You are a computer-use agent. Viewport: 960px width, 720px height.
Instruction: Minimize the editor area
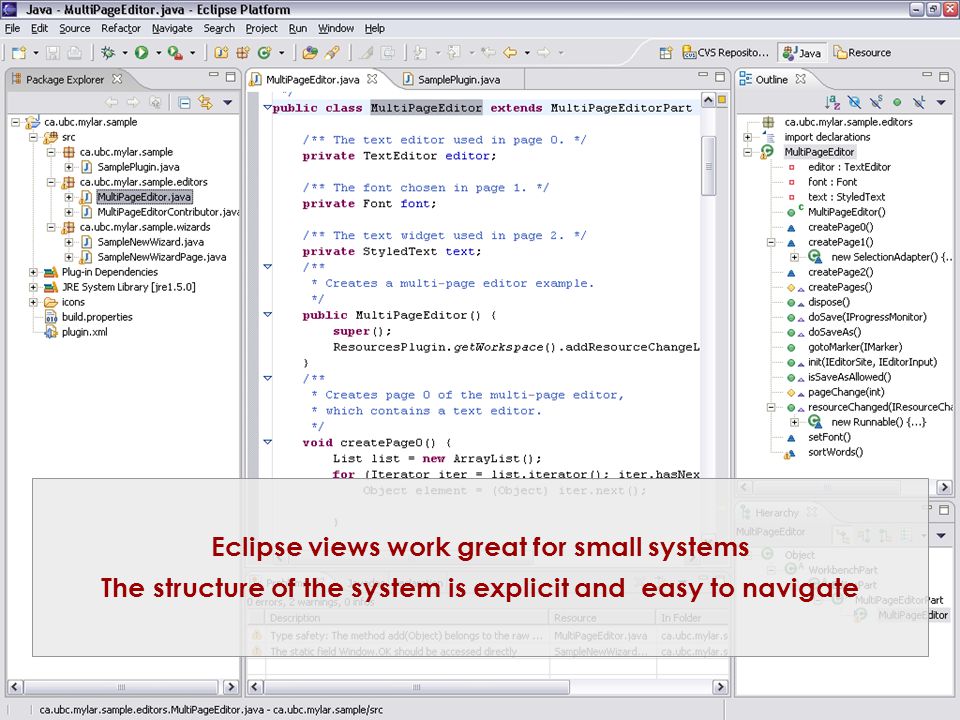point(703,75)
